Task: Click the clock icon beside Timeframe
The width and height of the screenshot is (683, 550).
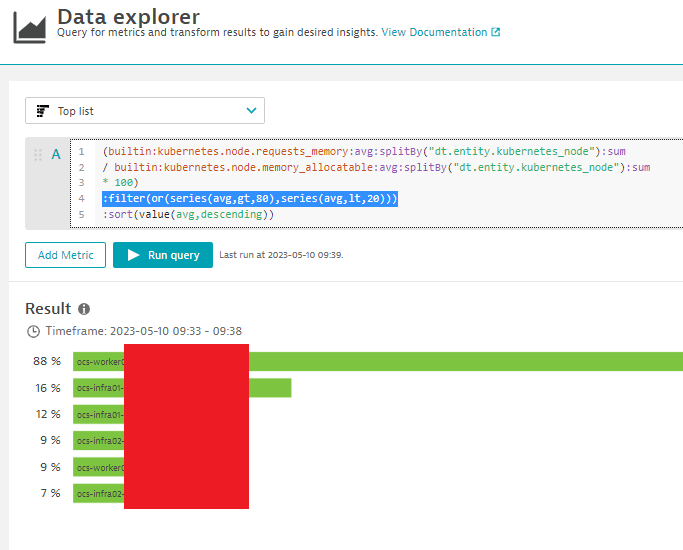Action: (33, 331)
